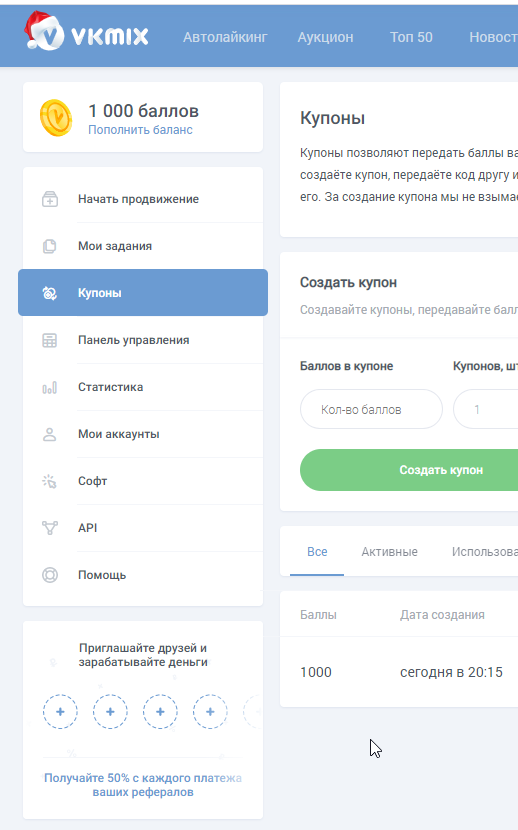Screen dimensions: 518x830
Task: Click the Мои аккаунты person icon
Action: 50,435
